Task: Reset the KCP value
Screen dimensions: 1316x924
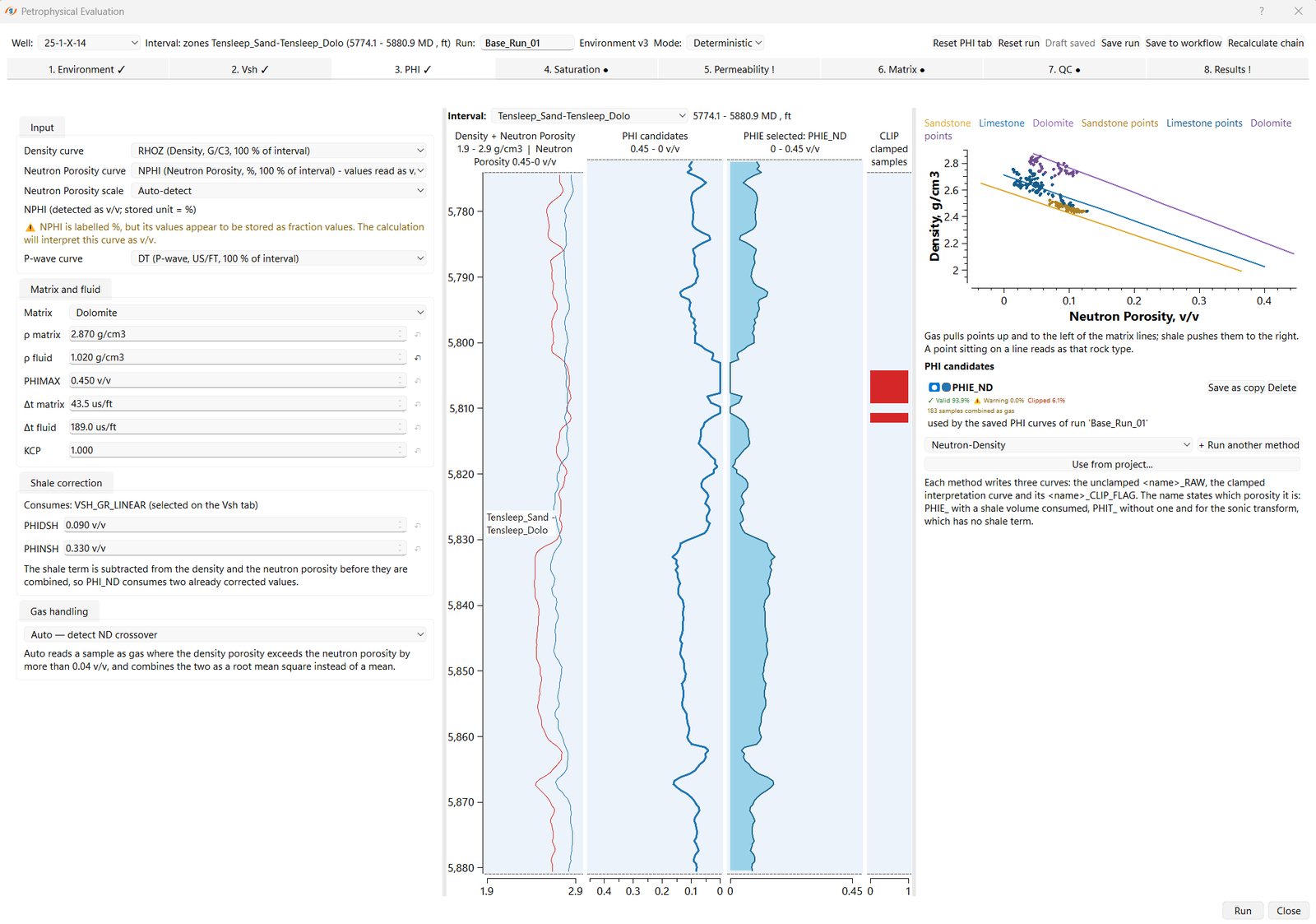Action: [x=418, y=450]
